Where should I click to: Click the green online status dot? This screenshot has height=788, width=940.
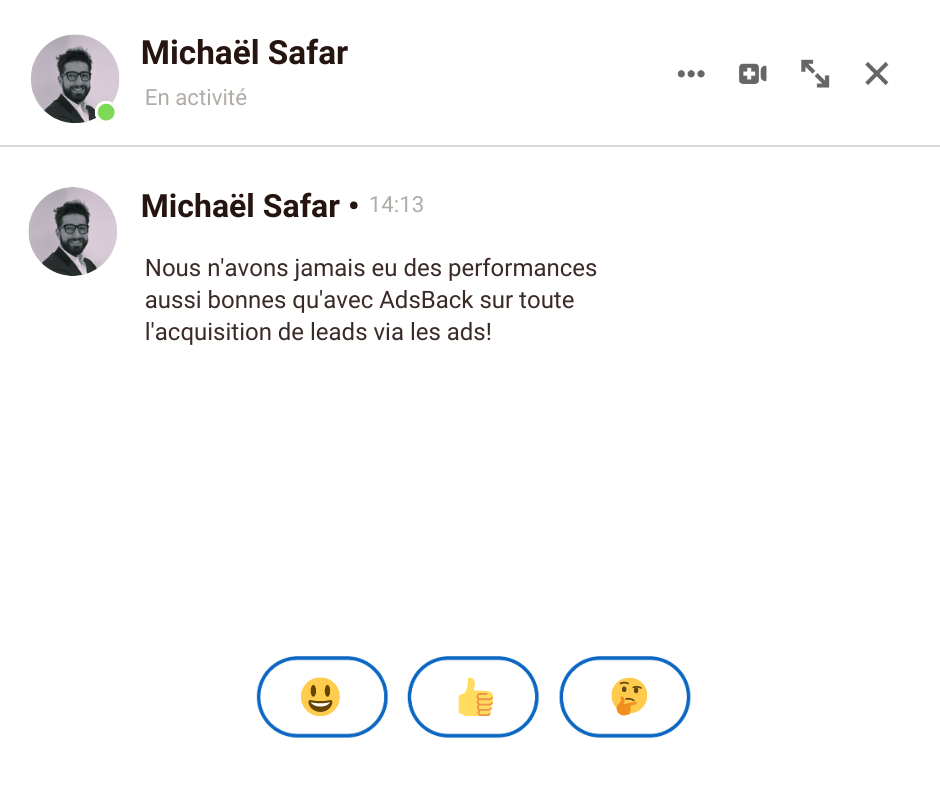(x=106, y=112)
